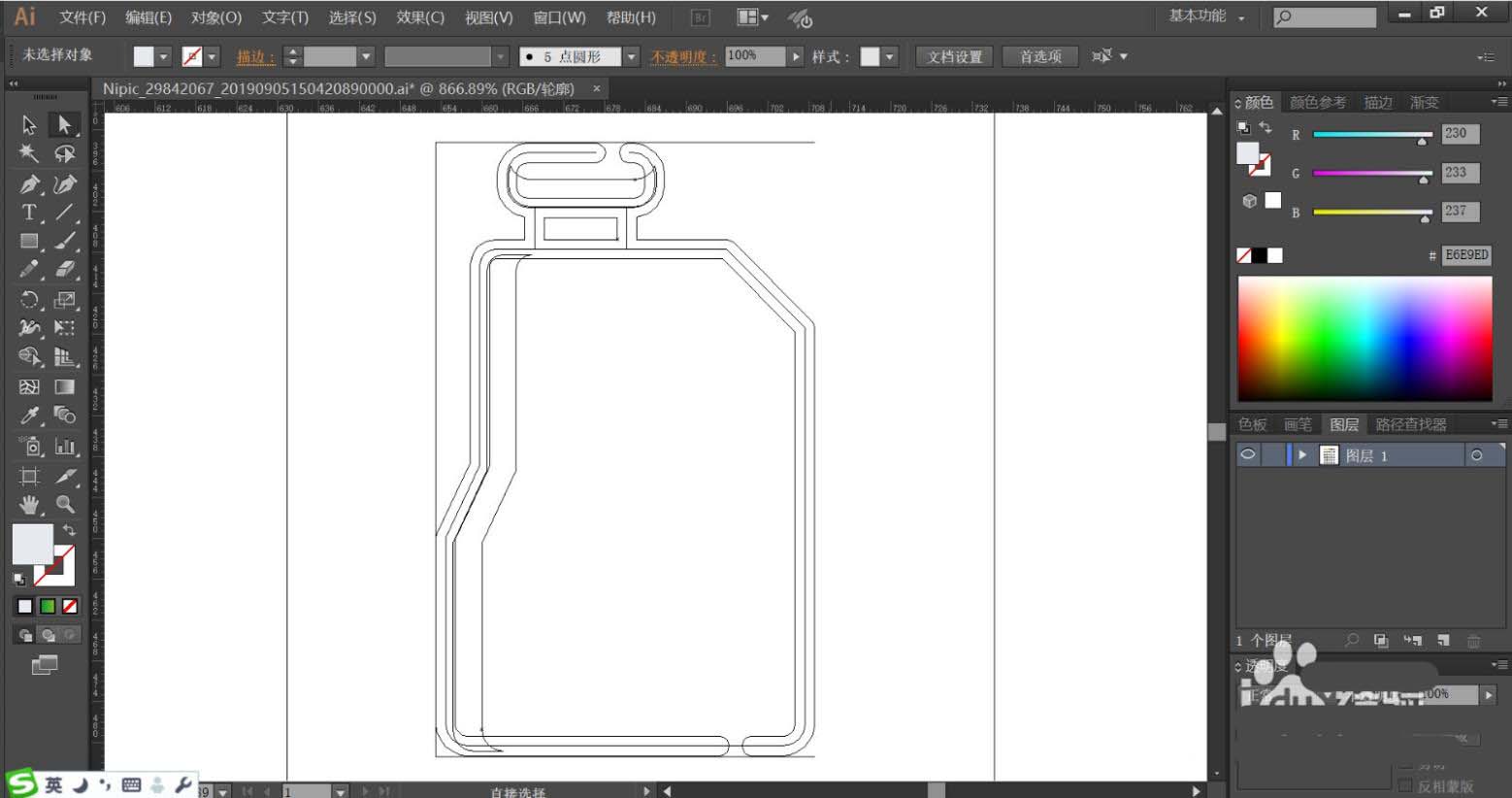Toggle visibility eye of 图层 1

coord(1248,454)
